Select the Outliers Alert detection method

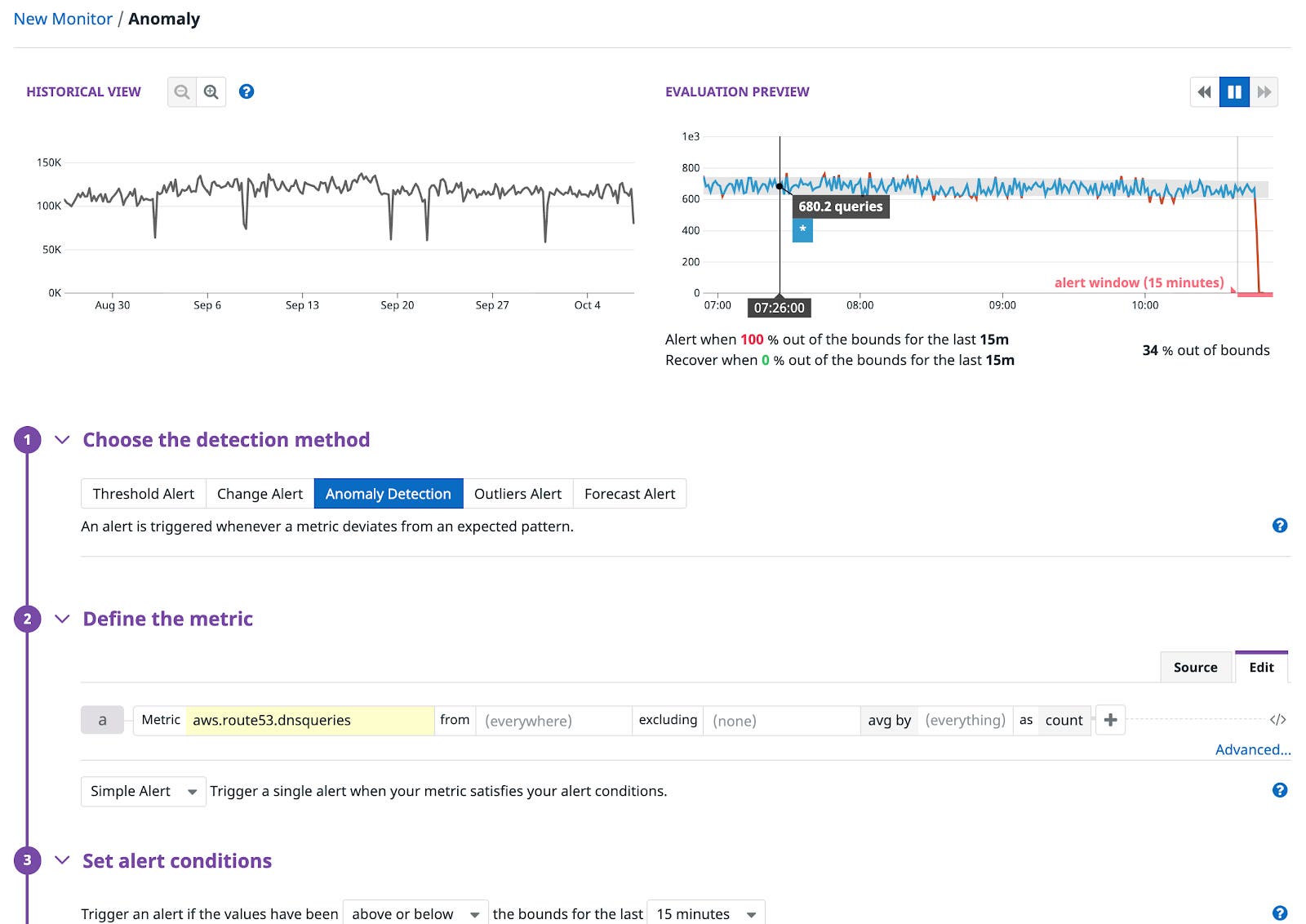(x=518, y=493)
